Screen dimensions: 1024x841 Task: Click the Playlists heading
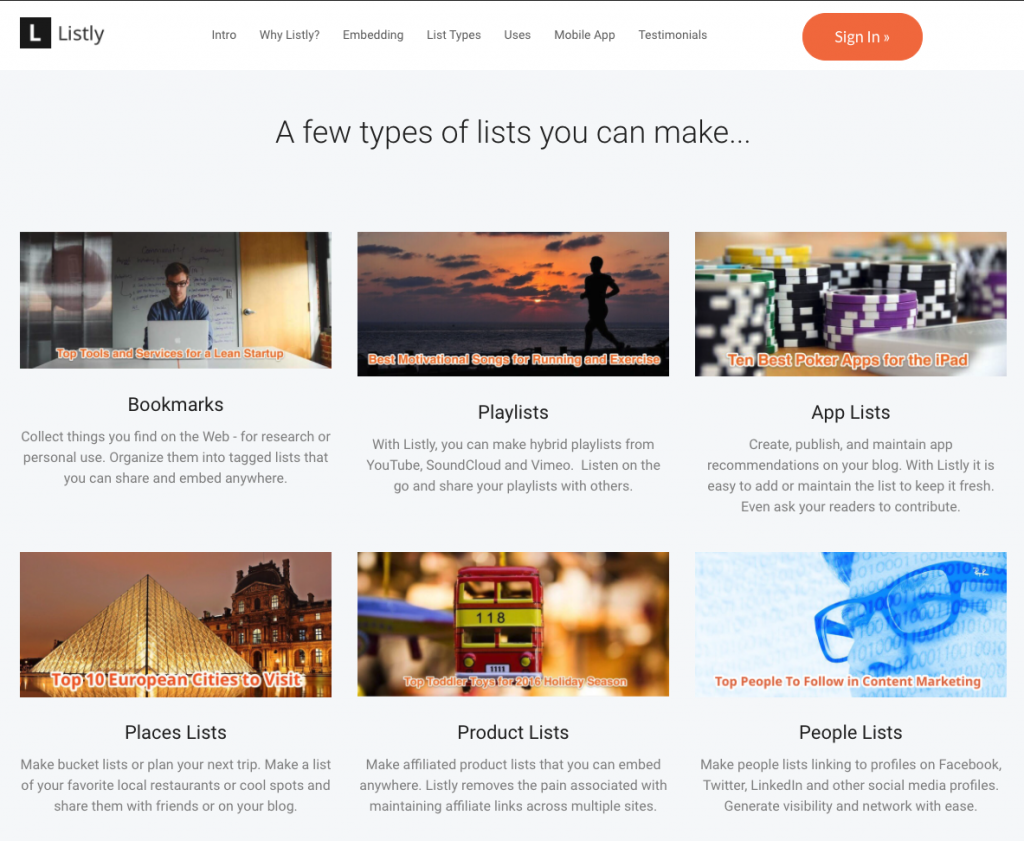pos(513,413)
